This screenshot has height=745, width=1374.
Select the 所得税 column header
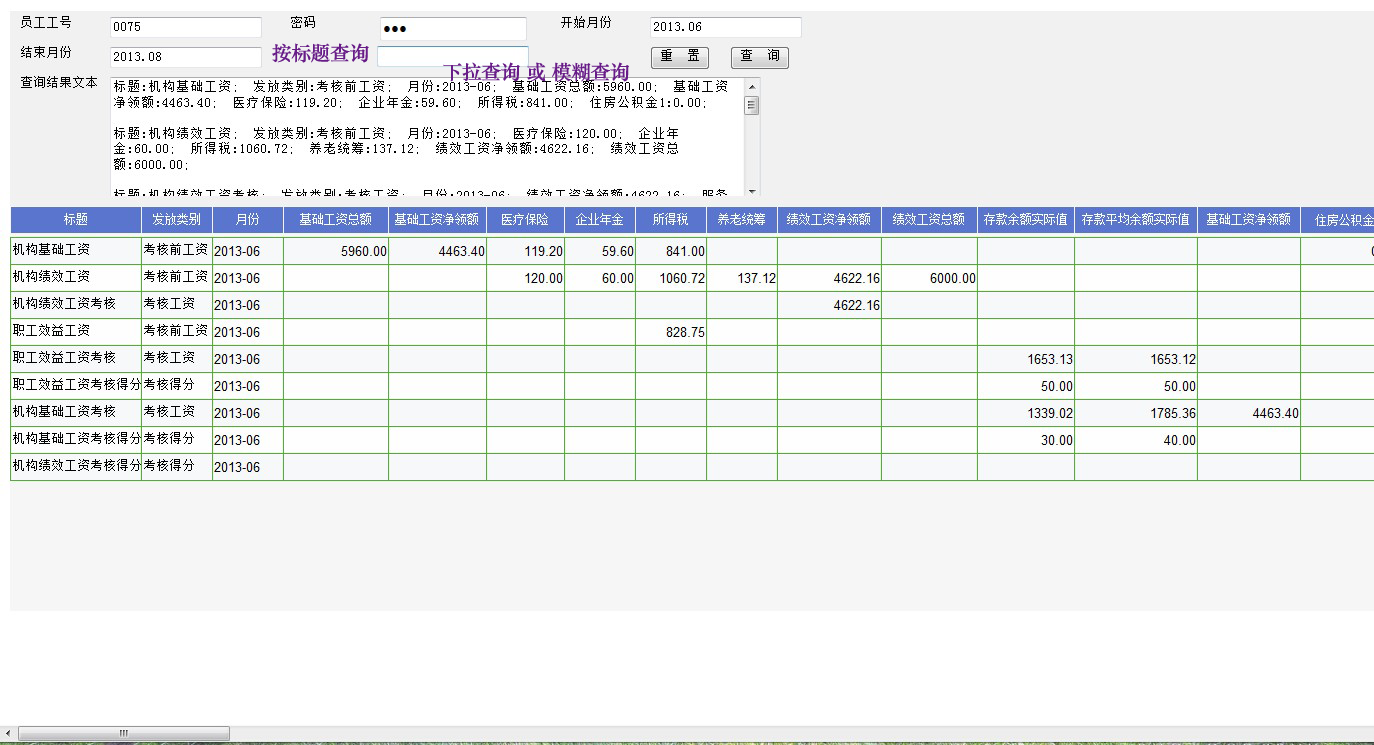tap(670, 220)
